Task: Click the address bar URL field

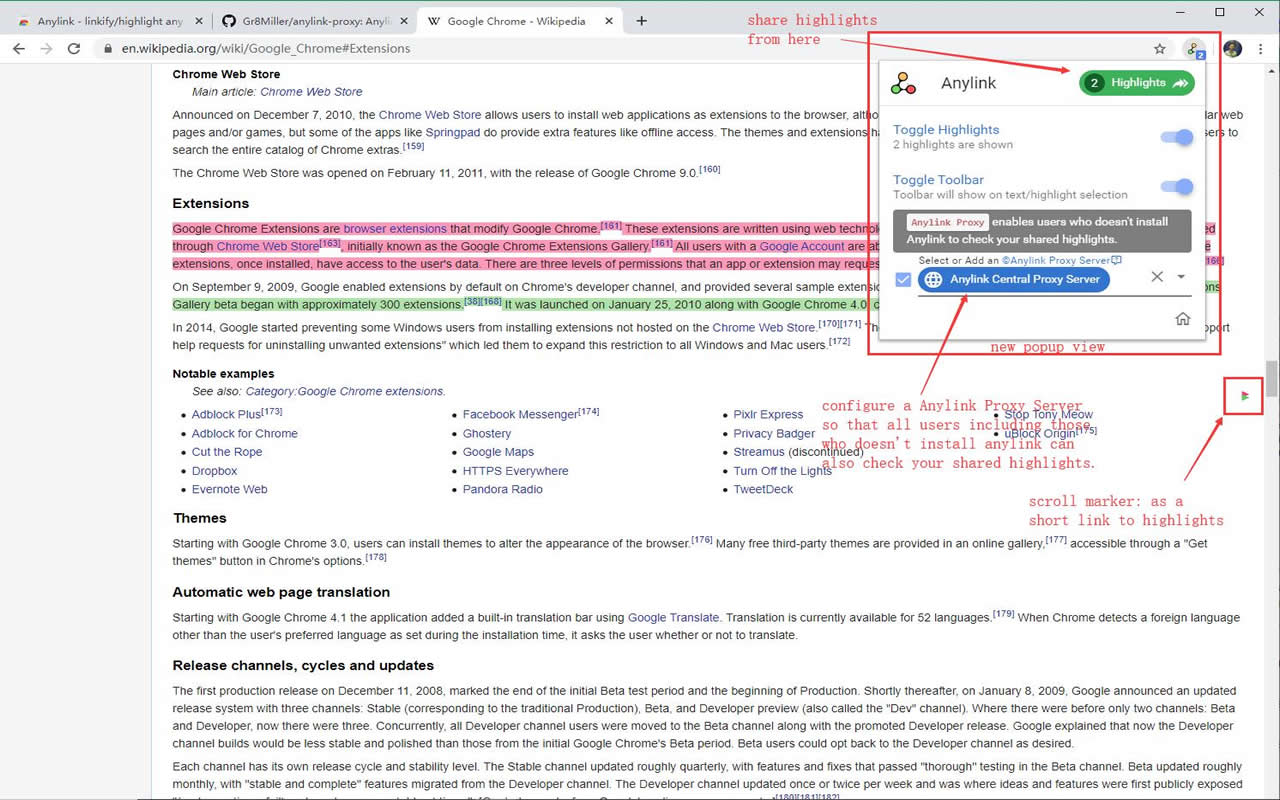Action: 630,48
